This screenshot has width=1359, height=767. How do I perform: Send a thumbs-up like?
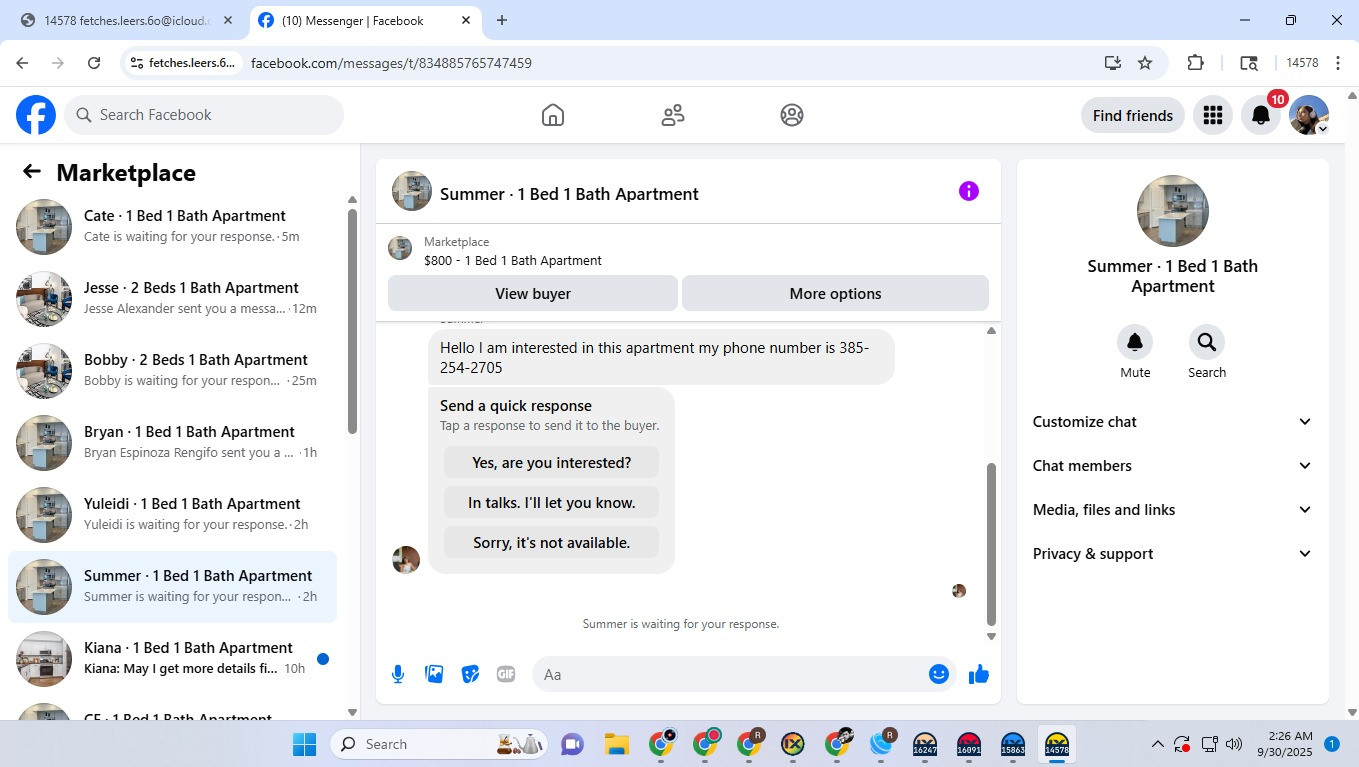point(979,674)
